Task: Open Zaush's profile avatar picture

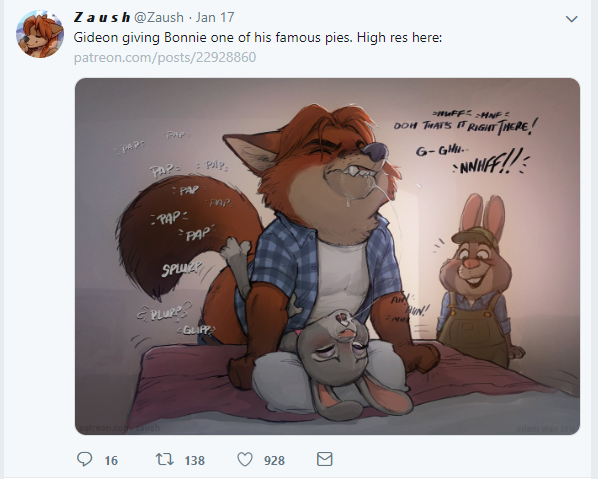Action: 40,34
